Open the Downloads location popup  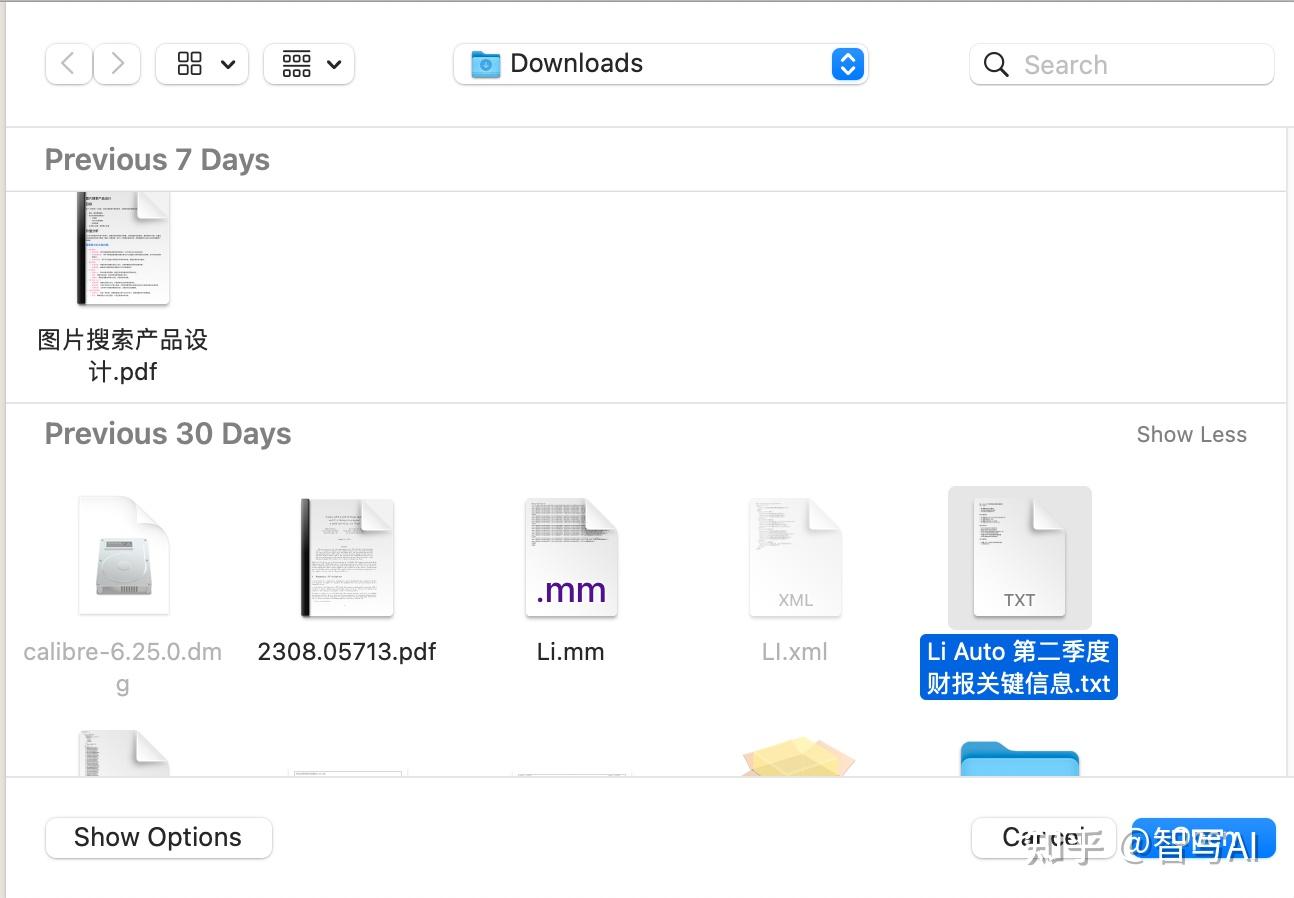point(660,64)
